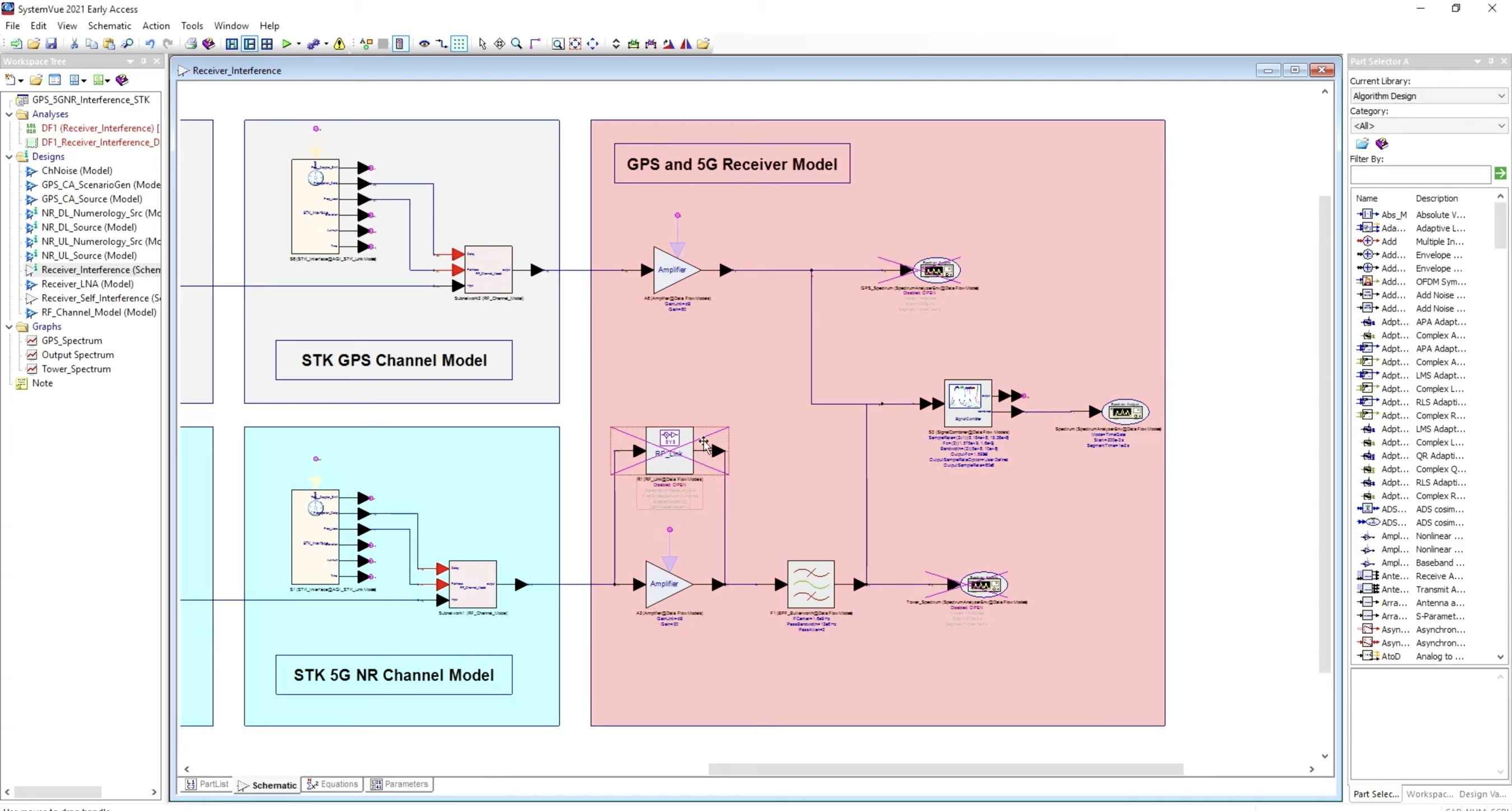Toggle auto-hide pin on Workspace Tree panel

144,61
